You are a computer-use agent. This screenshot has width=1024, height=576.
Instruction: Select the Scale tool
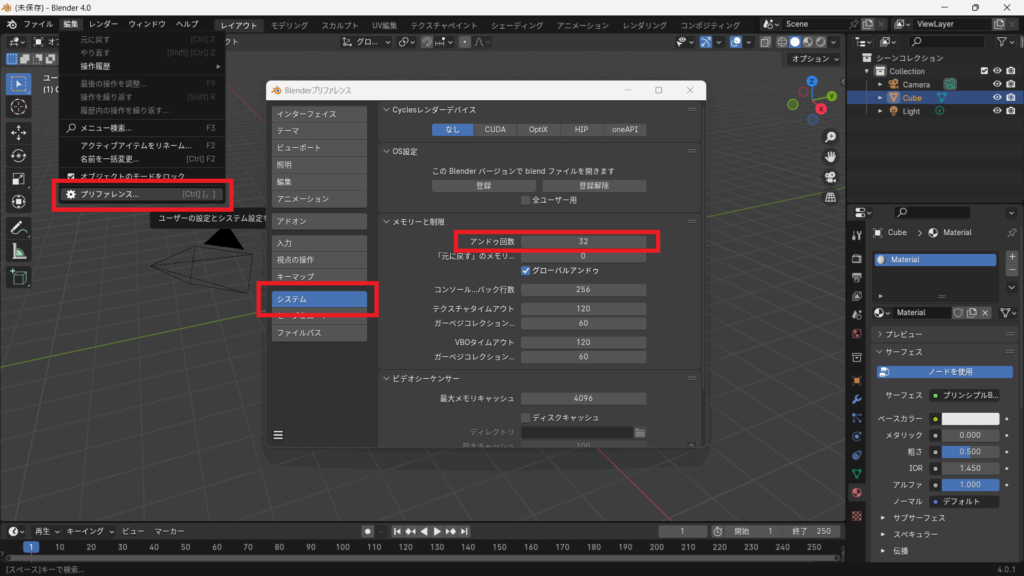pyautogui.click(x=18, y=178)
